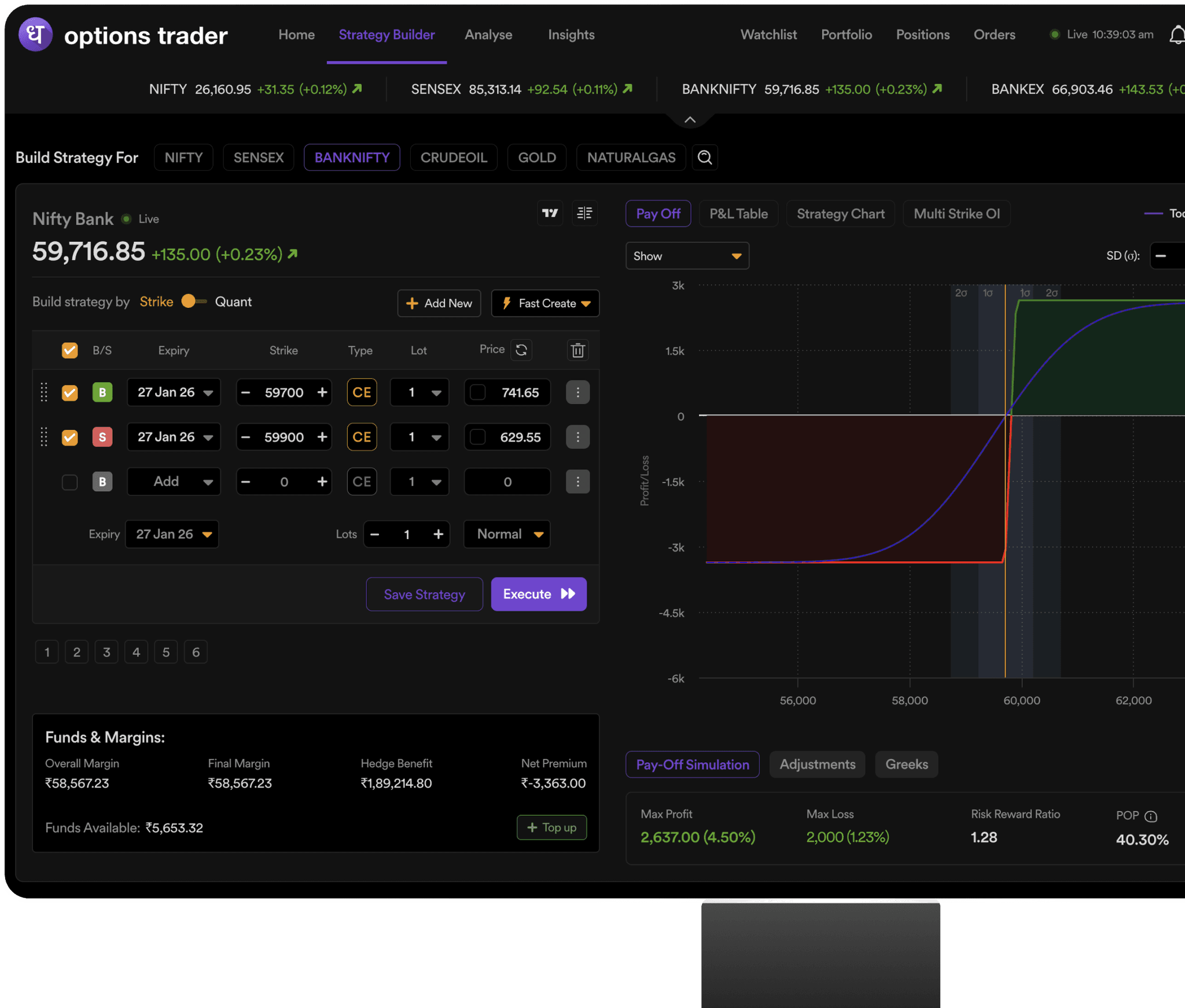Delete all legs with trash icon
This screenshot has width=1185, height=1008.
pyautogui.click(x=578, y=350)
